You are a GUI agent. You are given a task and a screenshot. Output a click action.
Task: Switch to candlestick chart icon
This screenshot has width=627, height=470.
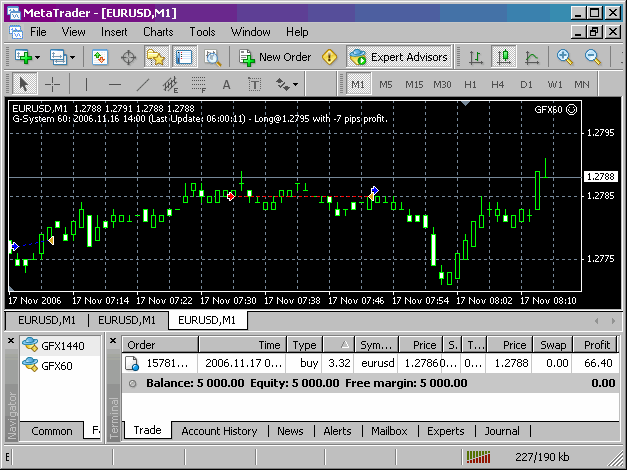point(503,57)
